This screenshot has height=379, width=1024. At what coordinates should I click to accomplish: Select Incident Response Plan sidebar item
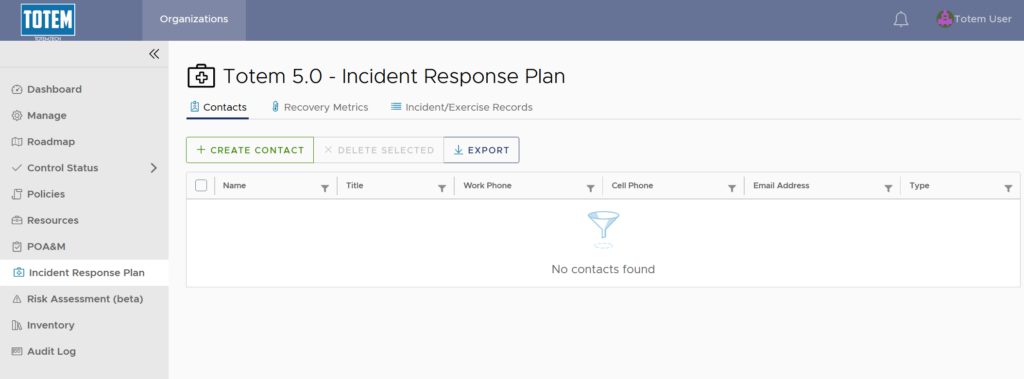point(84,272)
